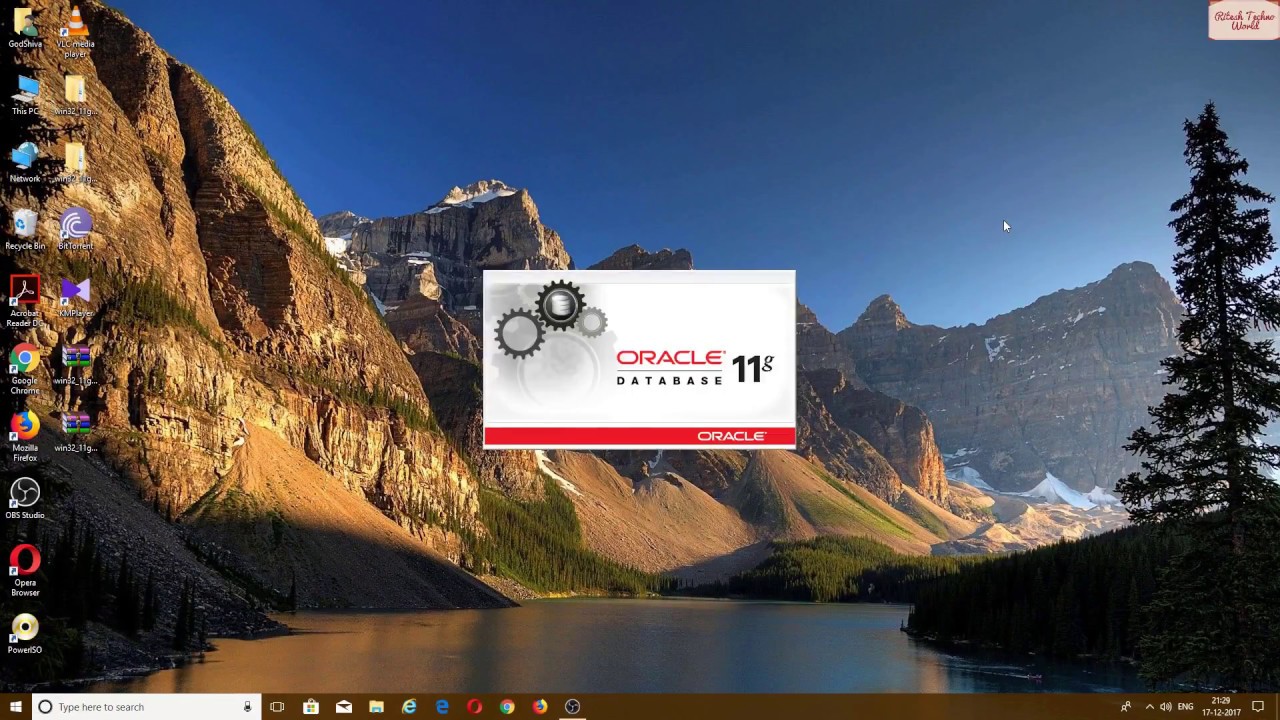Select the win32_11g folder beside Network icon
Viewport: 1280px width, 720px height.
[75, 164]
